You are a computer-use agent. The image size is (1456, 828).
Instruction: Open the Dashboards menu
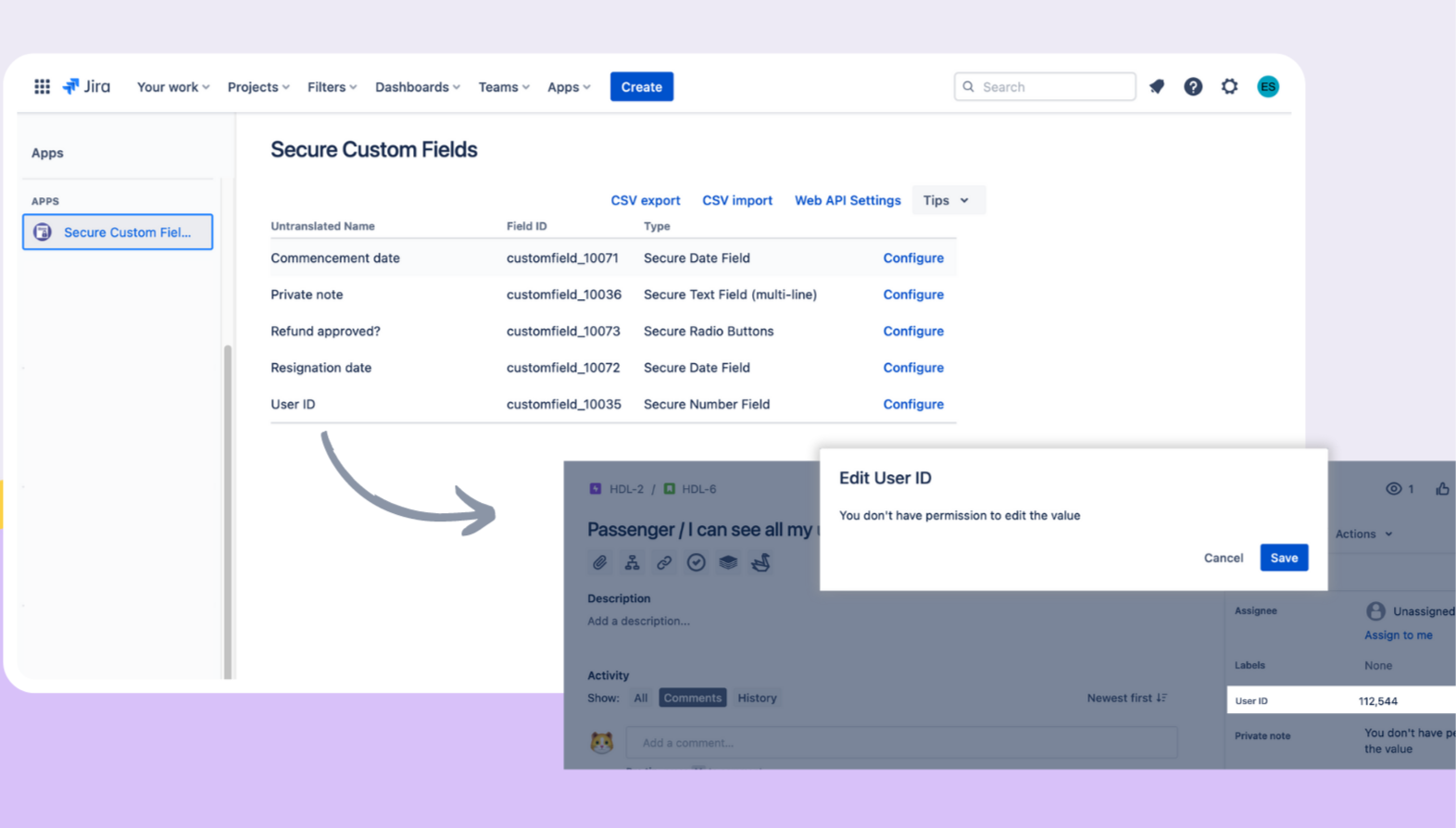point(417,87)
